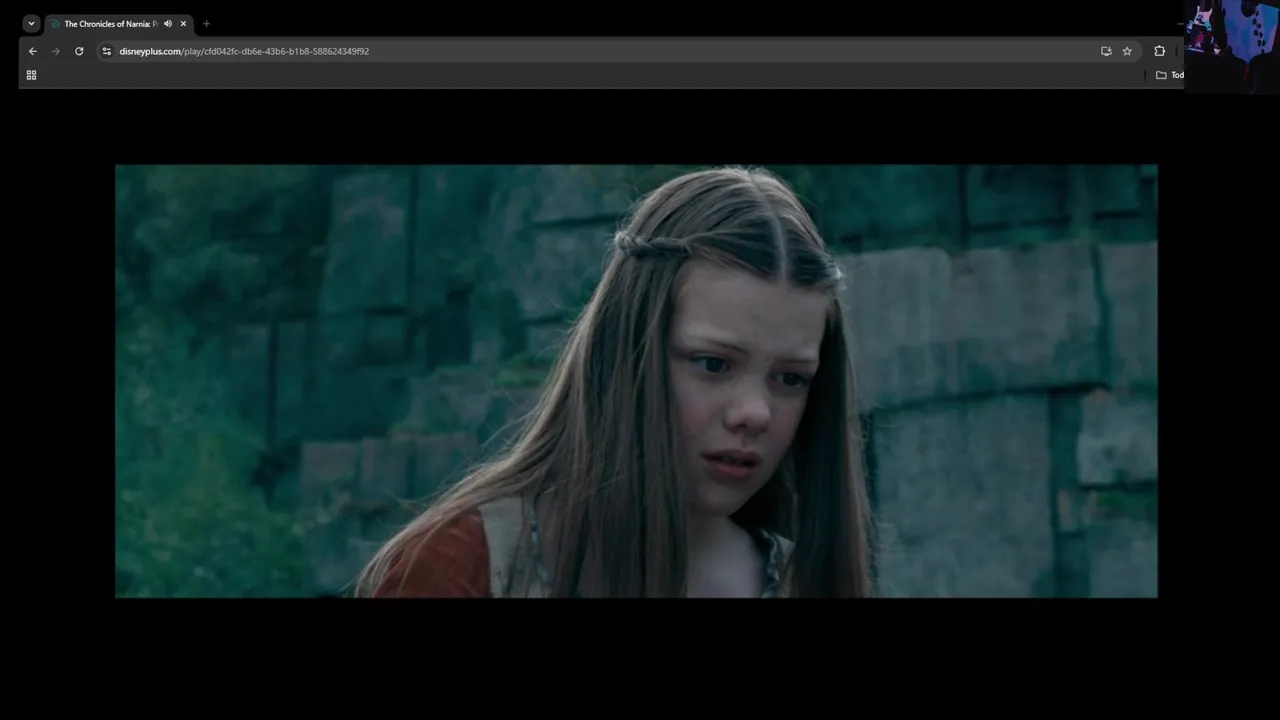This screenshot has height=720, width=1280.
Task: Open a new browser tab
Action: coord(206,24)
